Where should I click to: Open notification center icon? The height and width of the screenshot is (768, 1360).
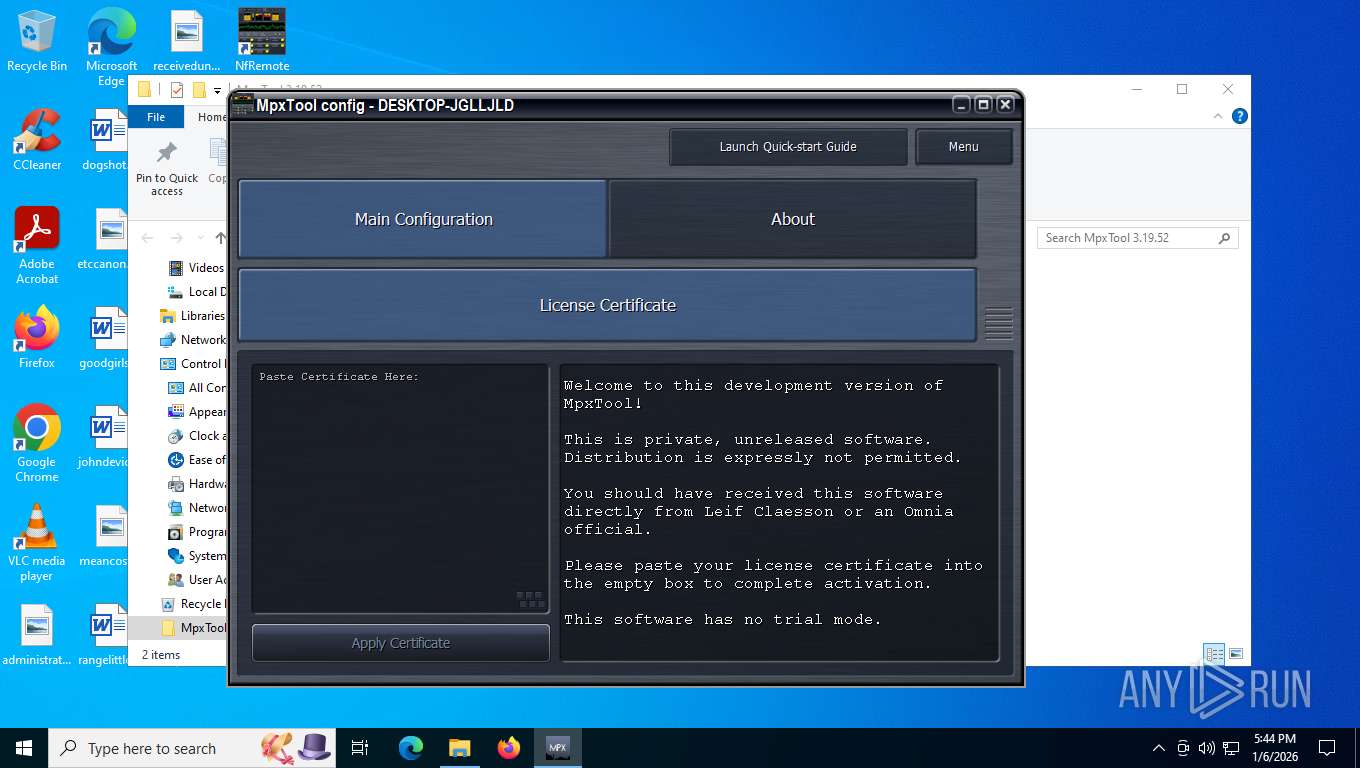pyautogui.click(x=1327, y=748)
